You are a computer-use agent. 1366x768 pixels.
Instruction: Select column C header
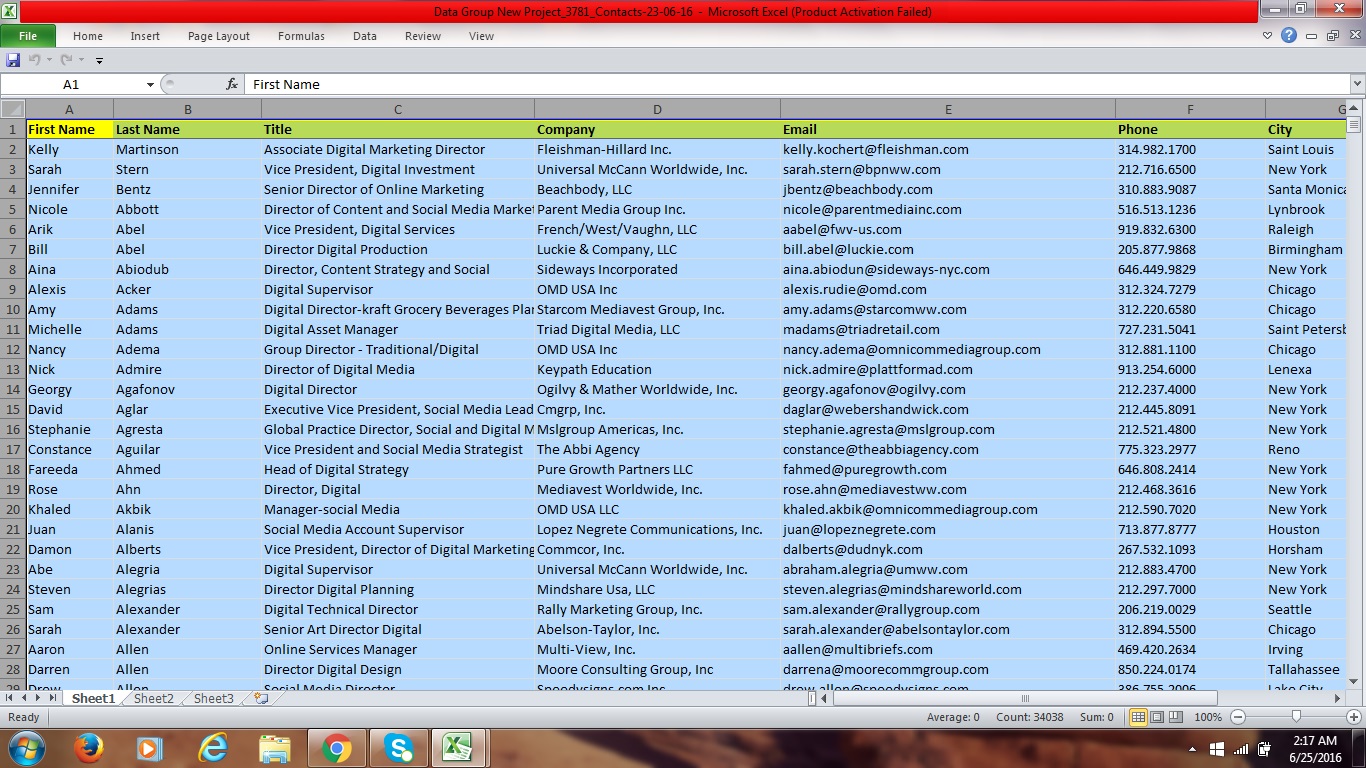[398, 109]
